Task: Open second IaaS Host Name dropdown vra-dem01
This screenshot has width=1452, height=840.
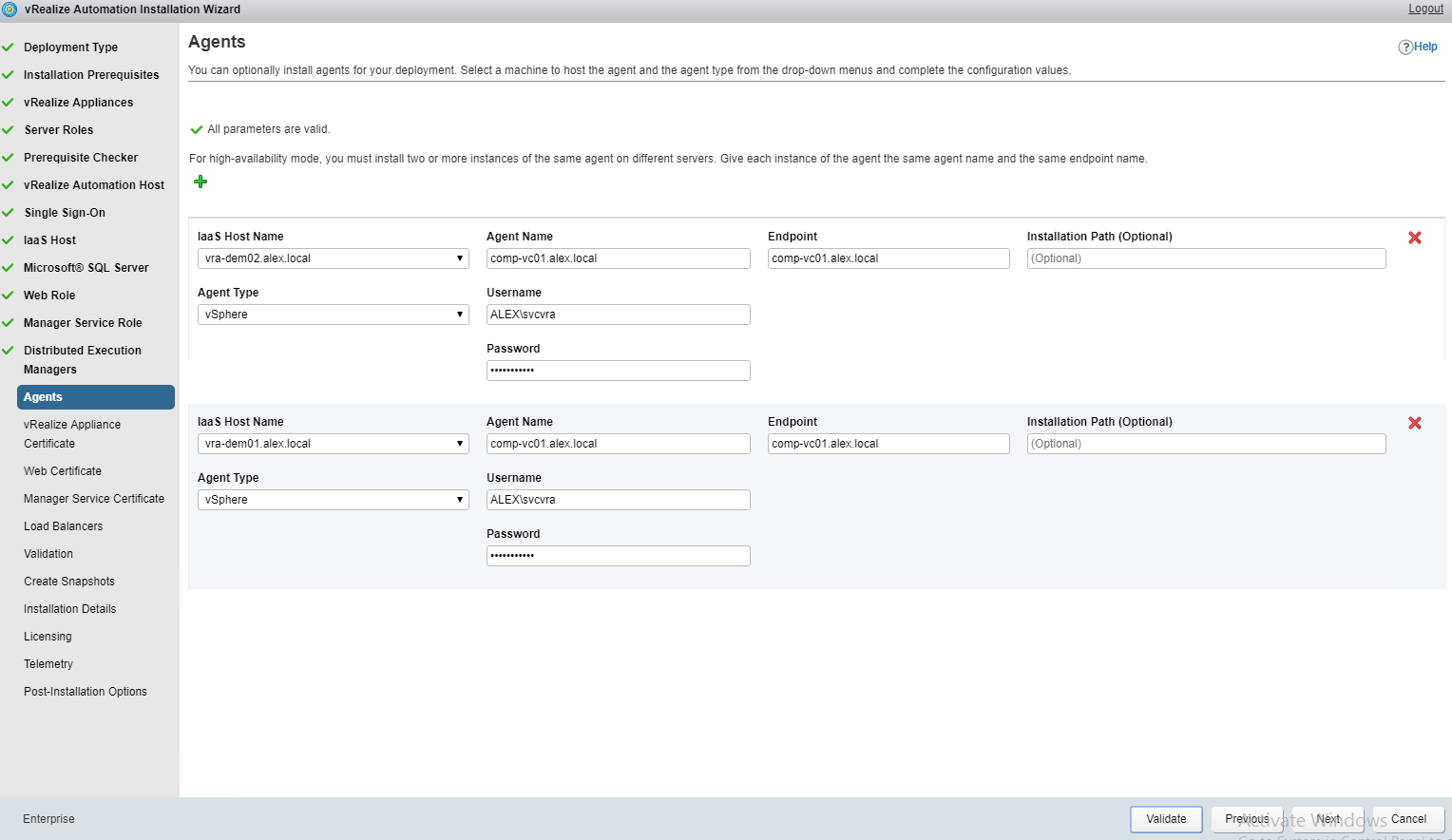Action: tap(333, 444)
